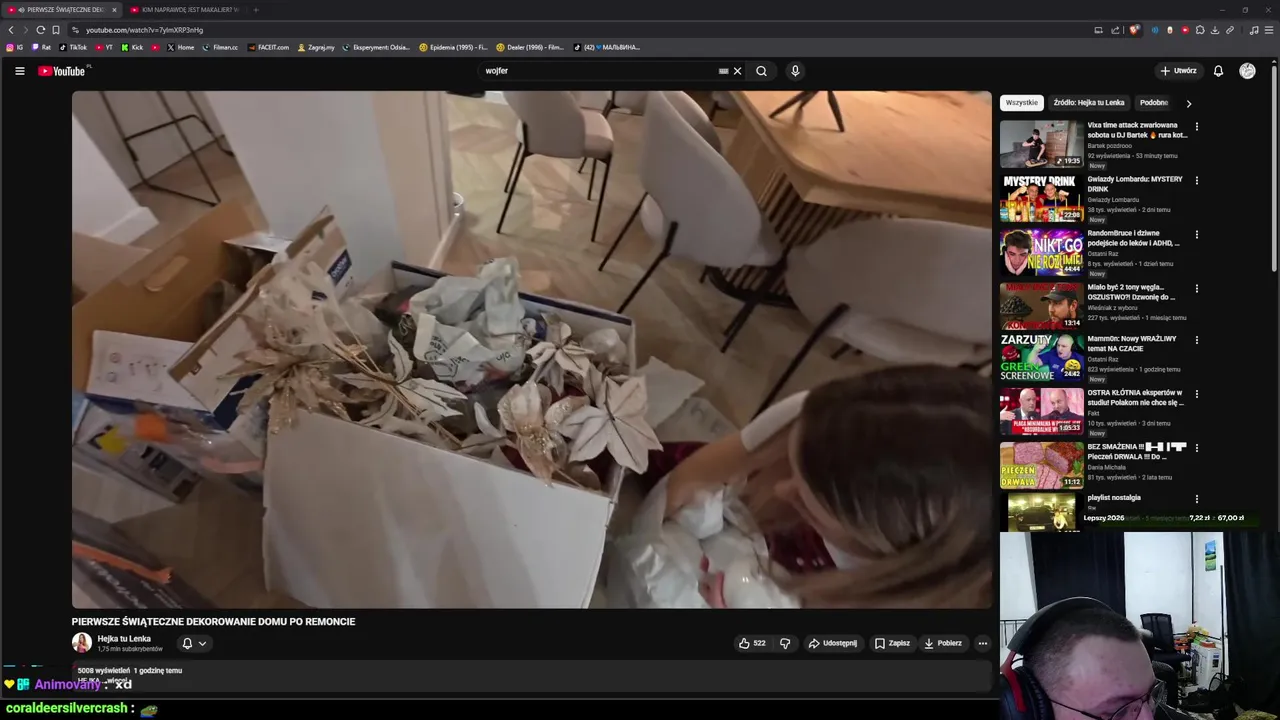Screen dimensions: 1280x720
Task: Share the video via Udostępnij
Action: (833, 643)
